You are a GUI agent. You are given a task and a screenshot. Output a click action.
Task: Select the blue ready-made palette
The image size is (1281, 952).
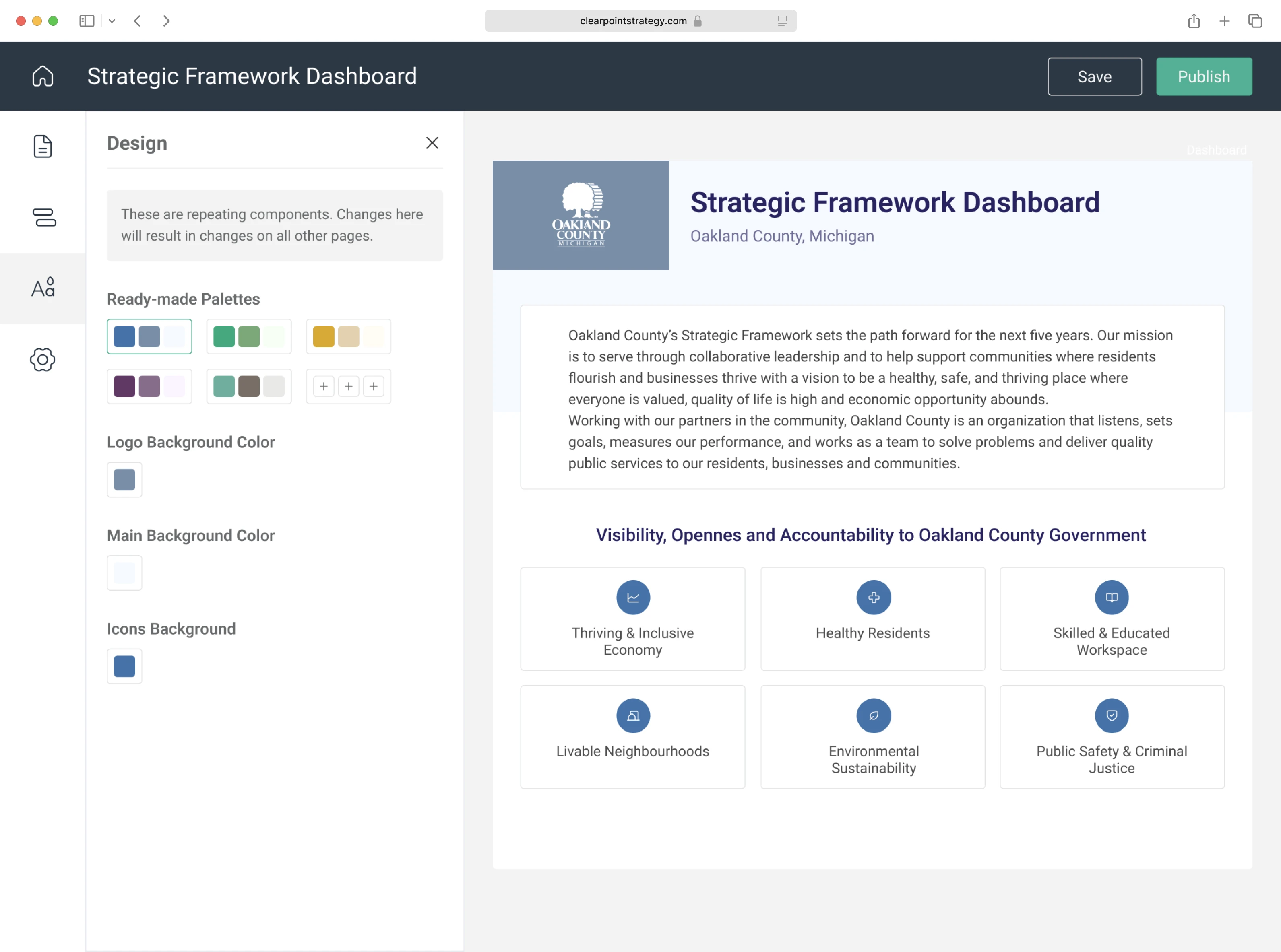pyautogui.click(x=149, y=336)
